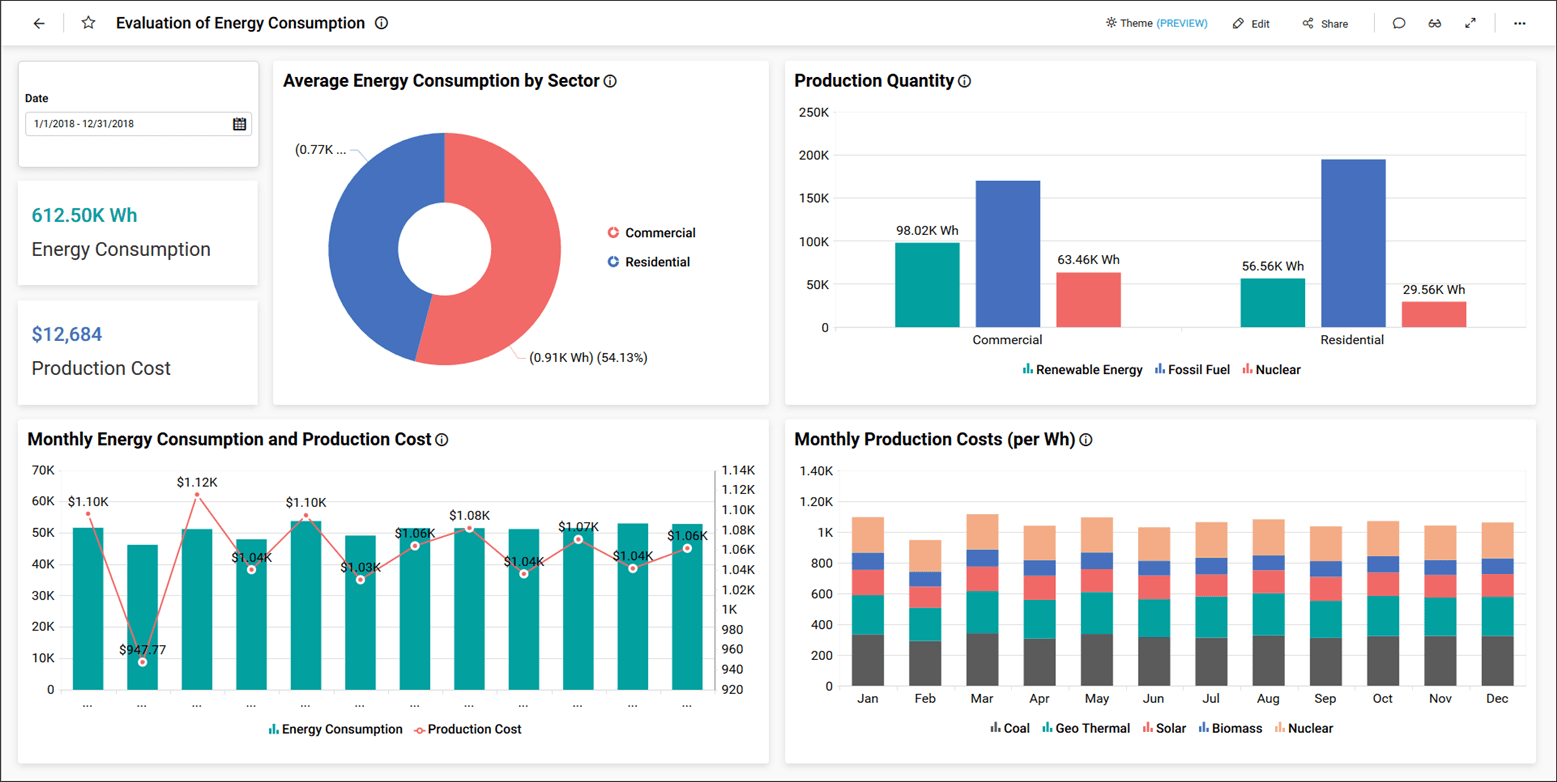
Task: Open the comments bubble icon
Action: click(1399, 22)
